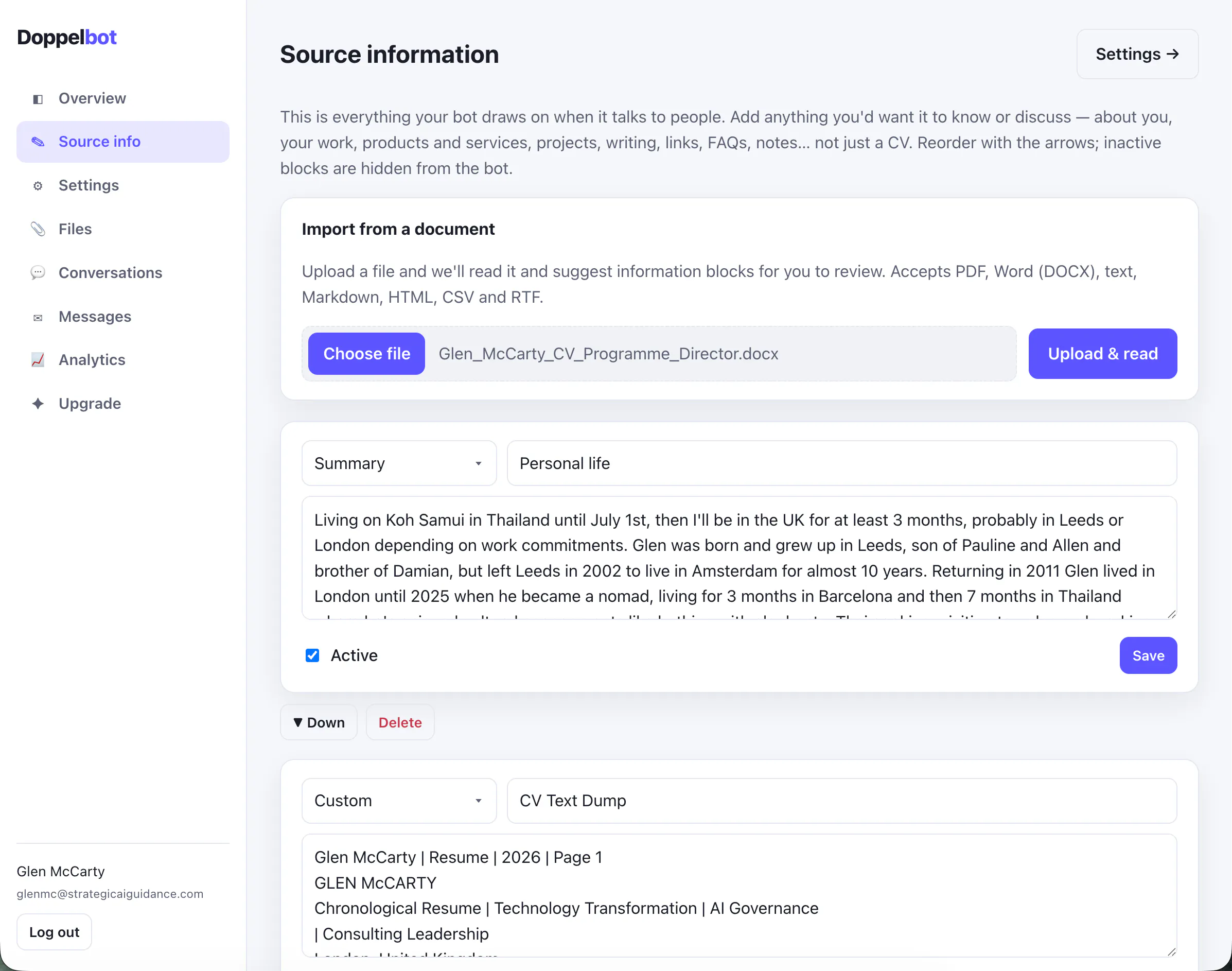Viewport: 1232px width, 971px height.
Task: Click the Choose file button
Action: pyautogui.click(x=366, y=354)
